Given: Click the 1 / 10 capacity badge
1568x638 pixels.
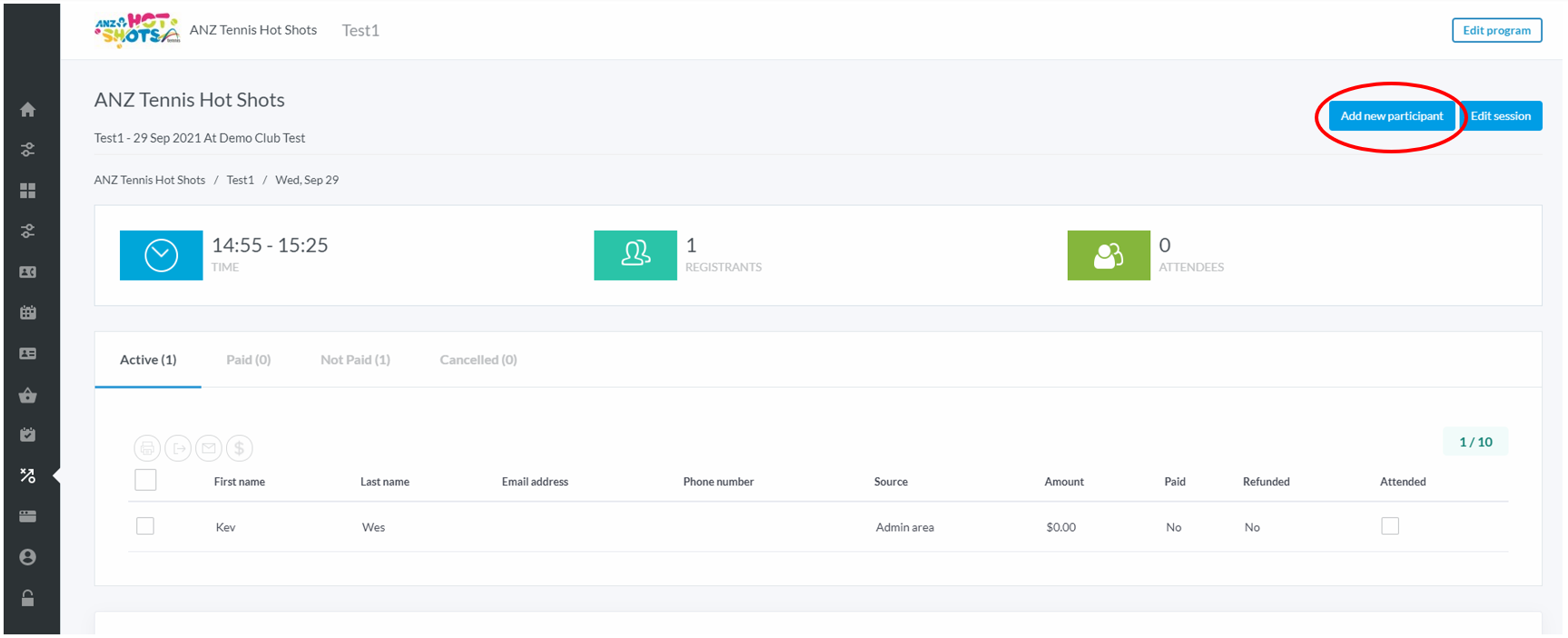Looking at the screenshot, I should [1475, 442].
